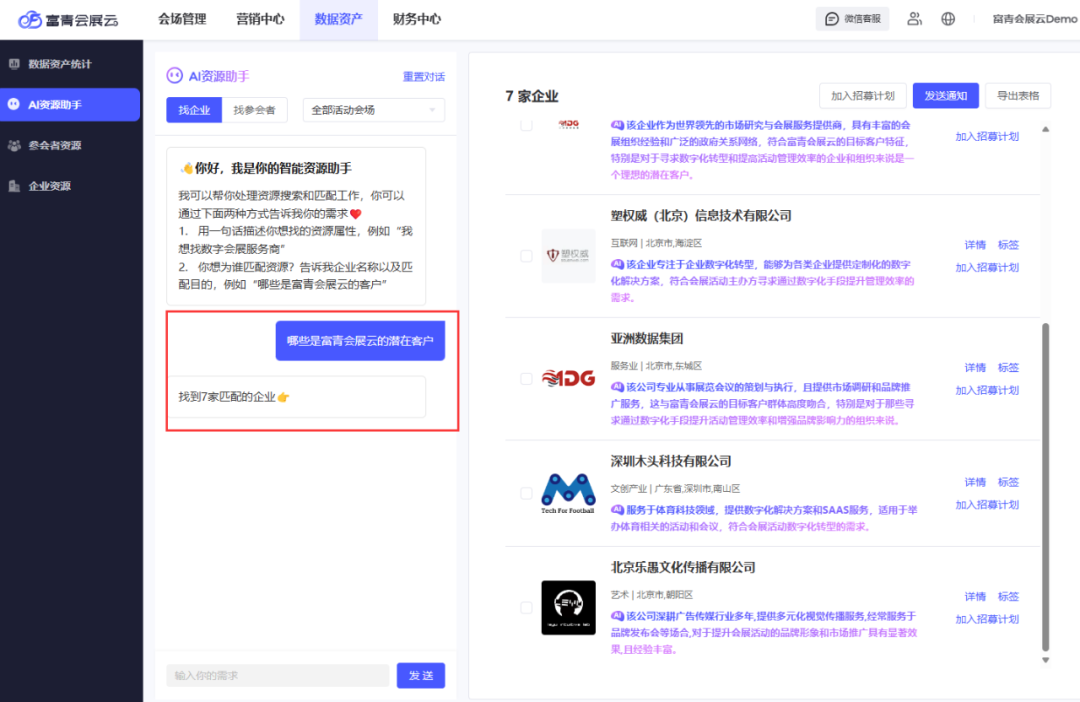
Task: Open 详情 for 深圳木头科技有限公司
Action: (x=975, y=482)
